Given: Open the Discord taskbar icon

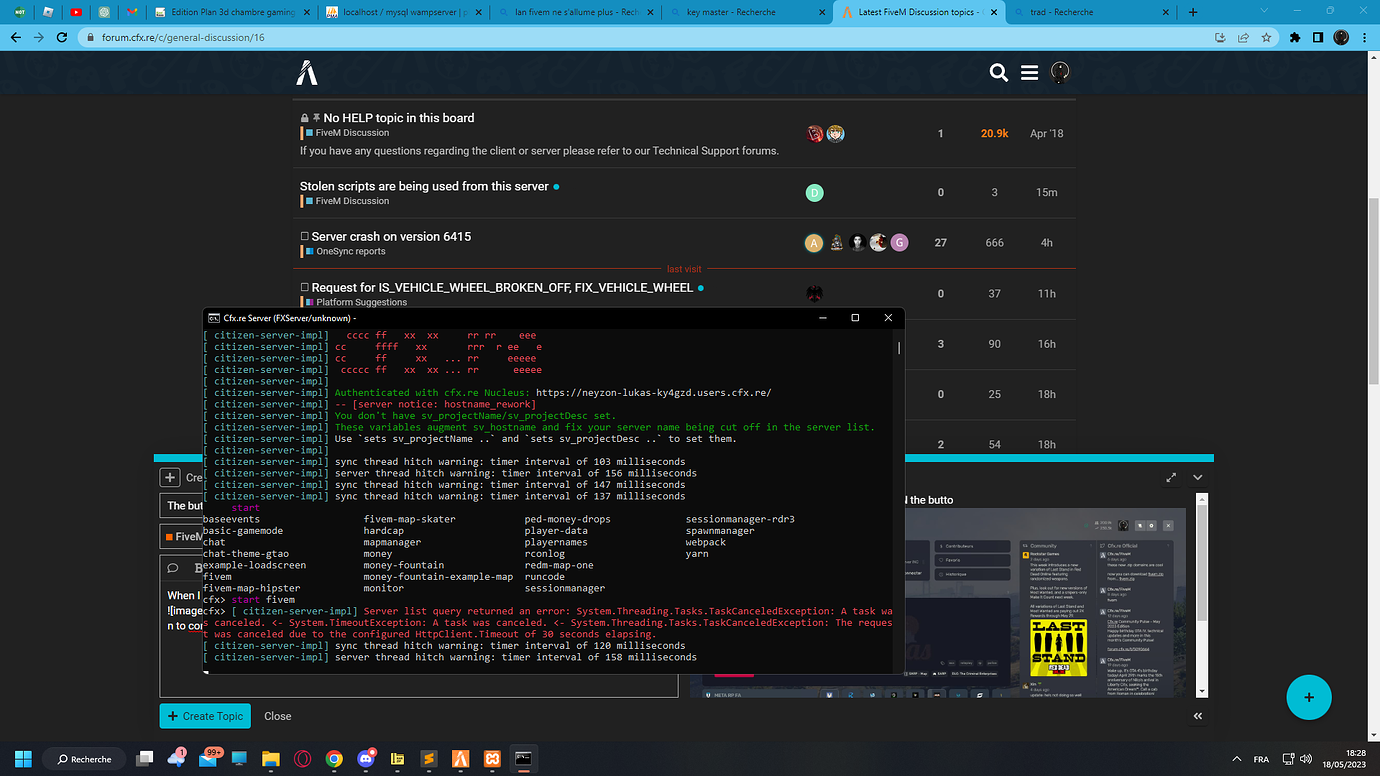Looking at the screenshot, I should tap(366, 759).
